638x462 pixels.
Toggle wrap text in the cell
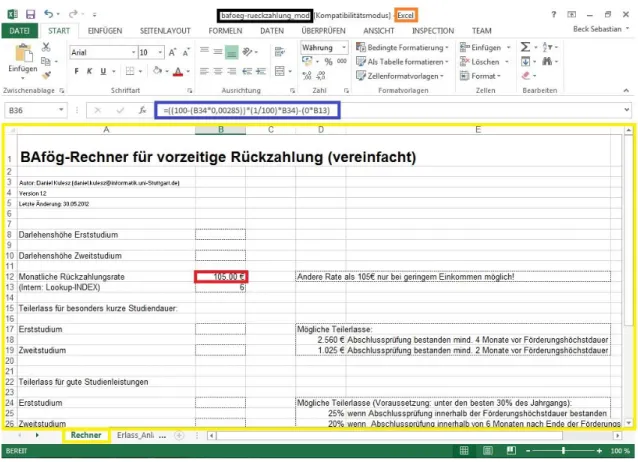pos(280,52)
